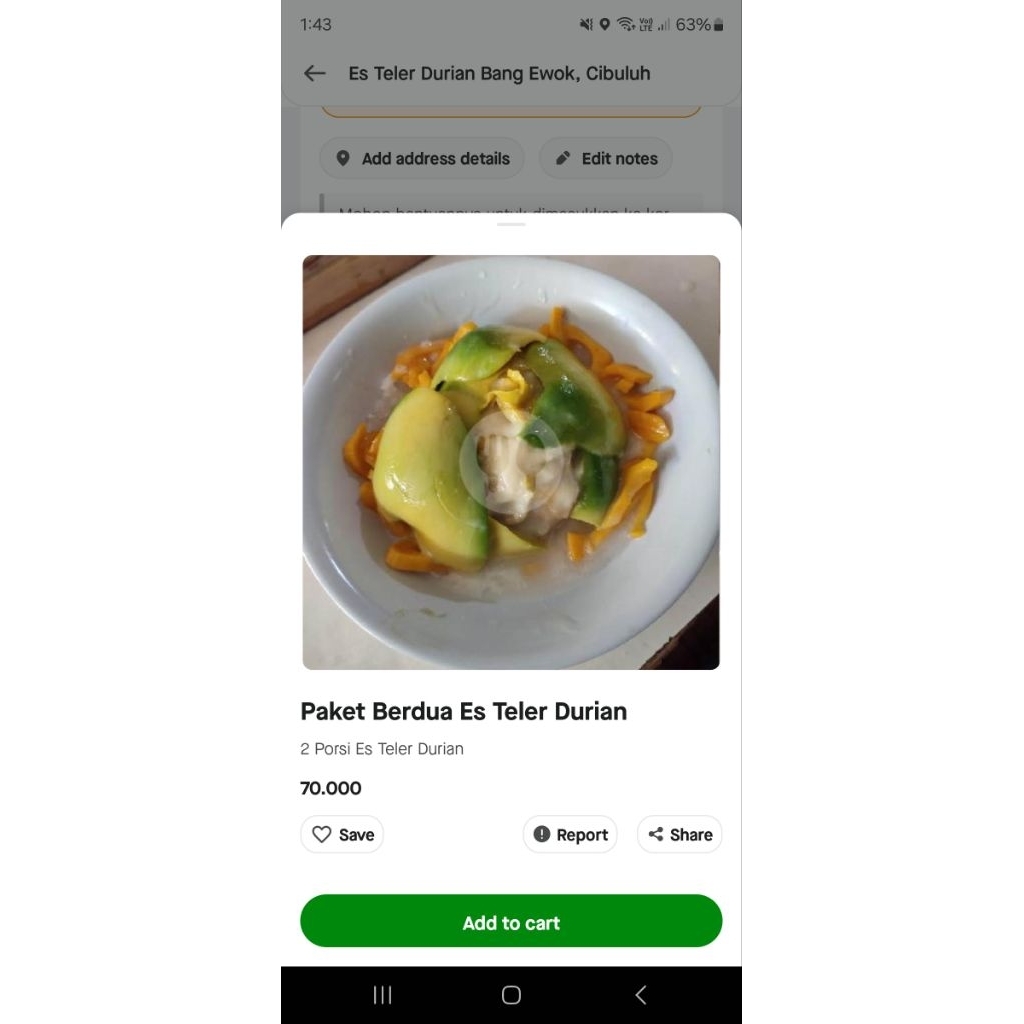Tap the 70.000 price label
1024x1024 pixels.
click(x=331, y=788)
